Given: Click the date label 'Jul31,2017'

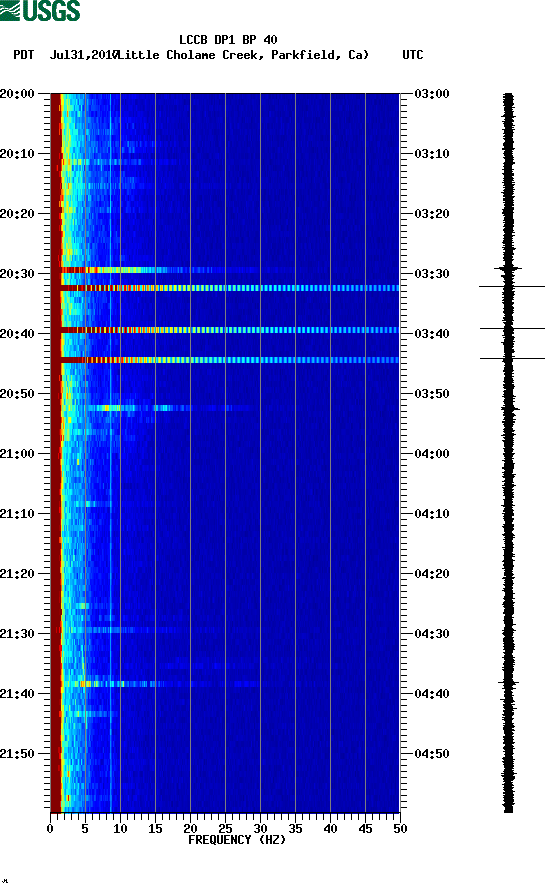Looking at the screenshot, I should click(x=83, y=55).
